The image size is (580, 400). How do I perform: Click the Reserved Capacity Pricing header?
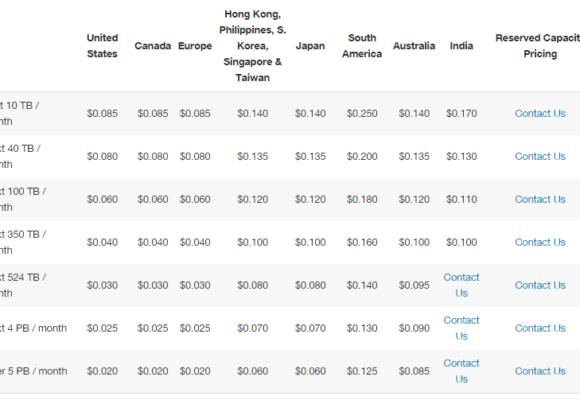coord(538,46)
